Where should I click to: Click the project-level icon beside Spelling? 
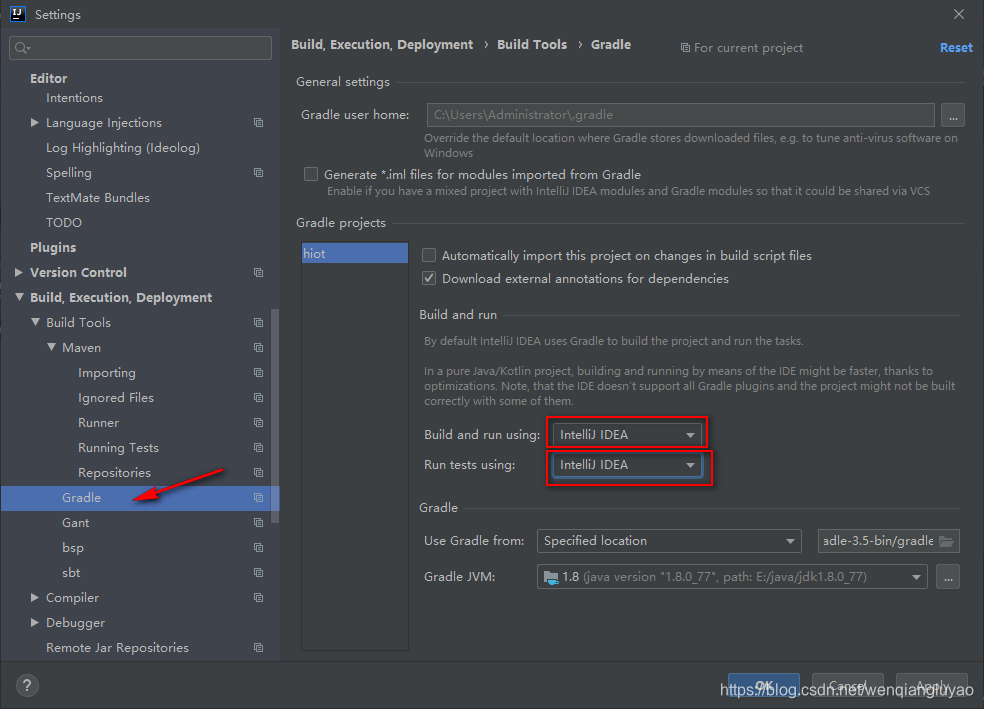tap(259, 173)
